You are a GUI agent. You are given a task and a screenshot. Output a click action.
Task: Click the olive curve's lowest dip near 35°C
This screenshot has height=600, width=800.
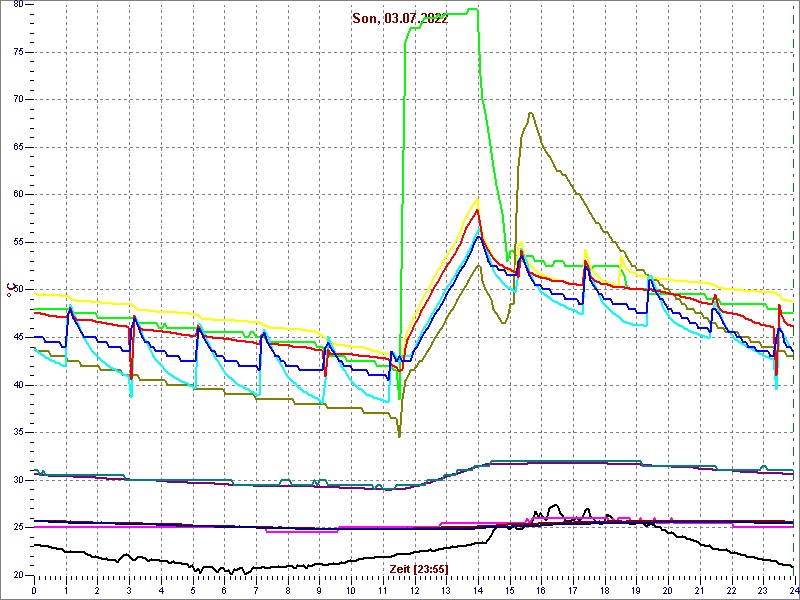tap(399, 435)
